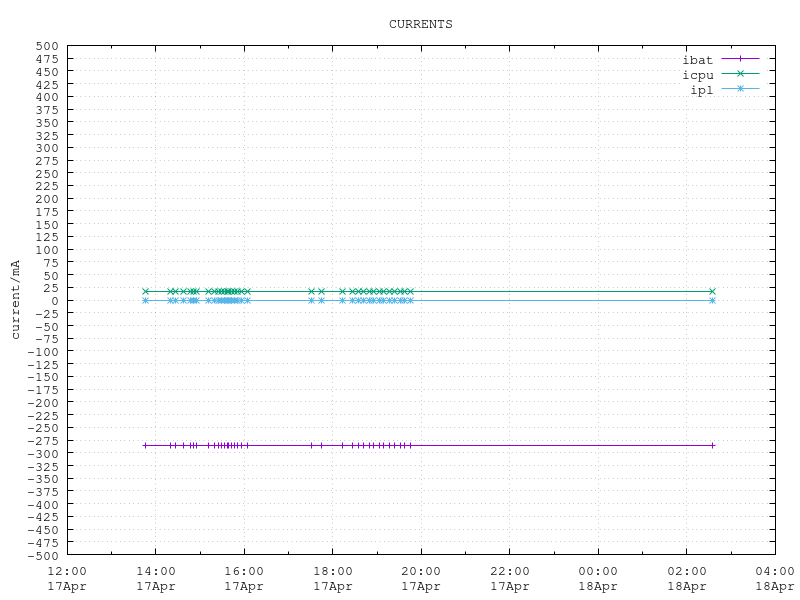
Task: Click the 0 y-axis tick label
Action: 55,301
